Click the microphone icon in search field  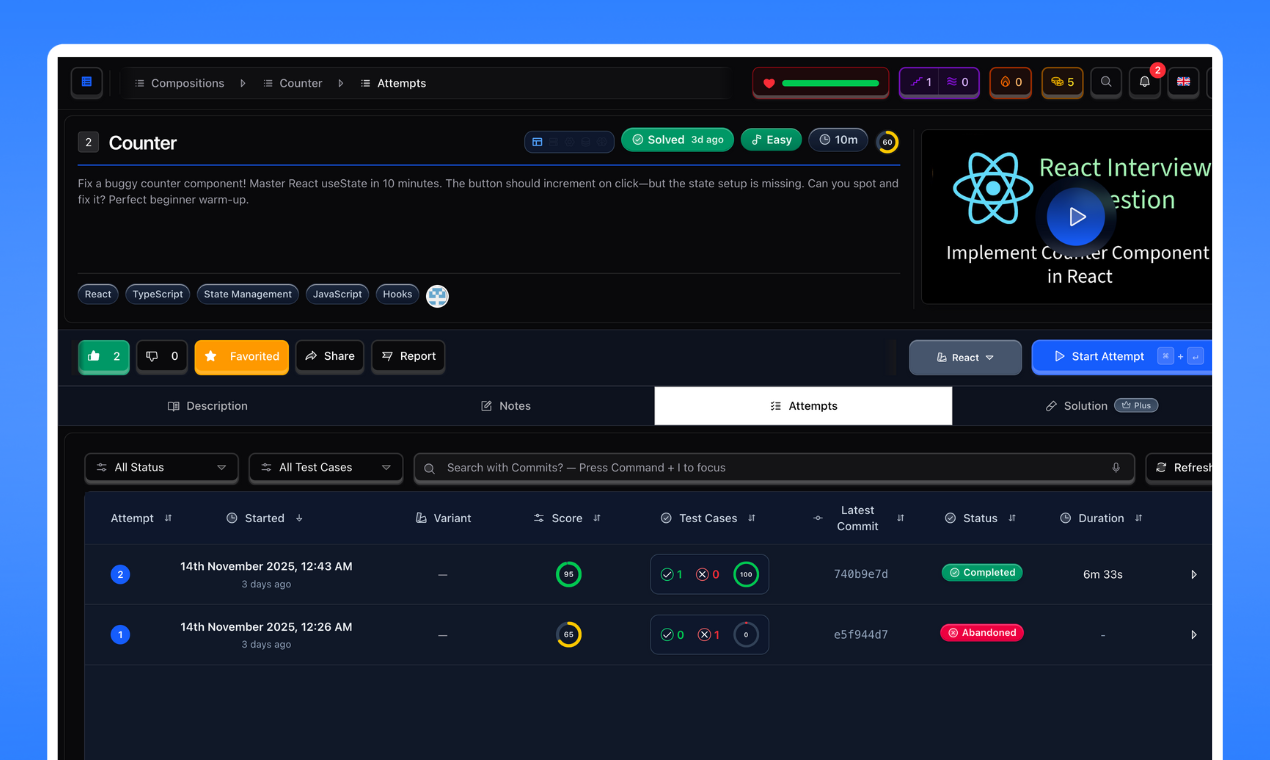[1116, 467]
